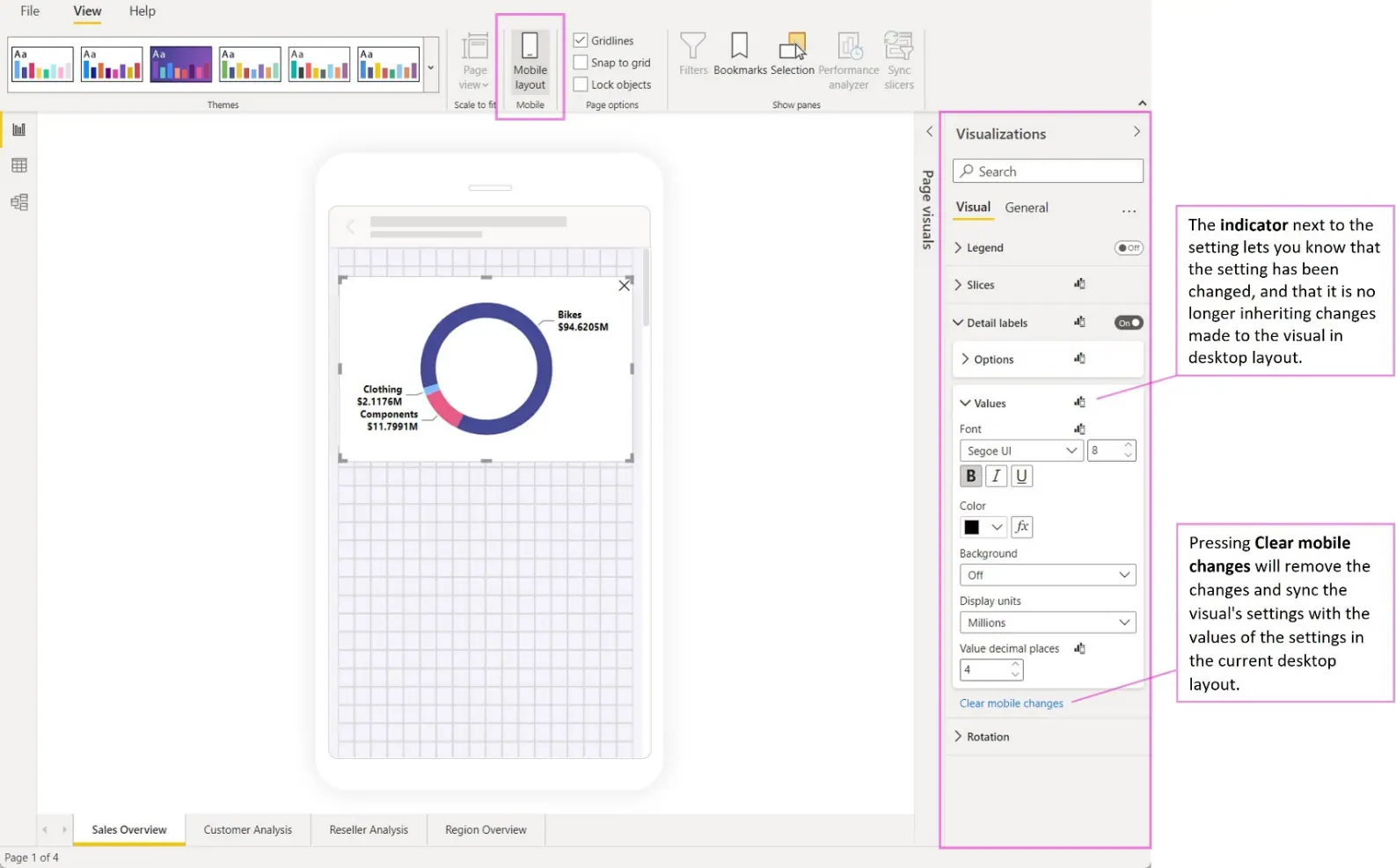The width and height of the screenshot is (1396, 868).
Task: Open conditional formatting fx for Color
Action: [1021, 527]
